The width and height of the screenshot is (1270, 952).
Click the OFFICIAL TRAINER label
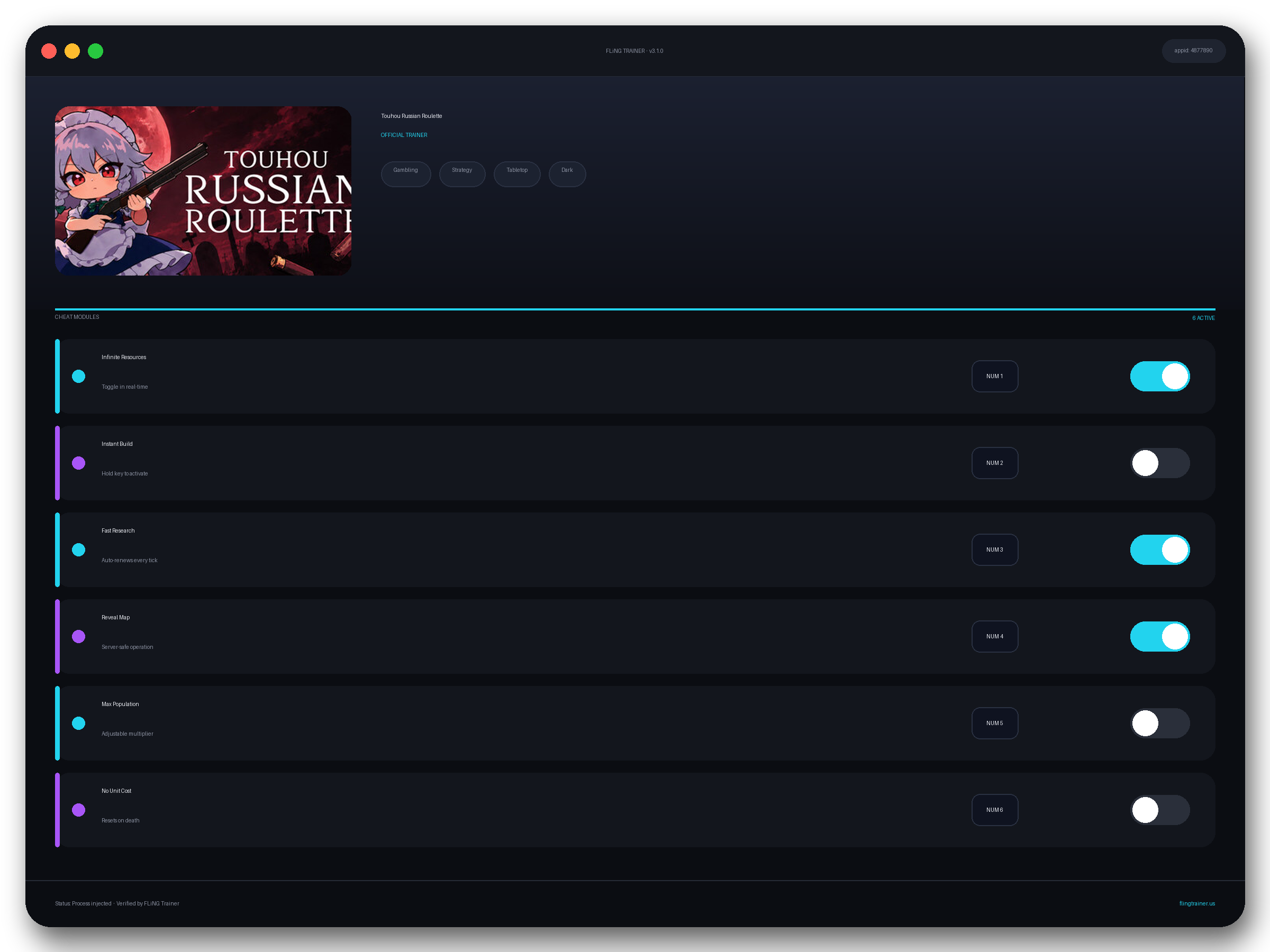404,135
